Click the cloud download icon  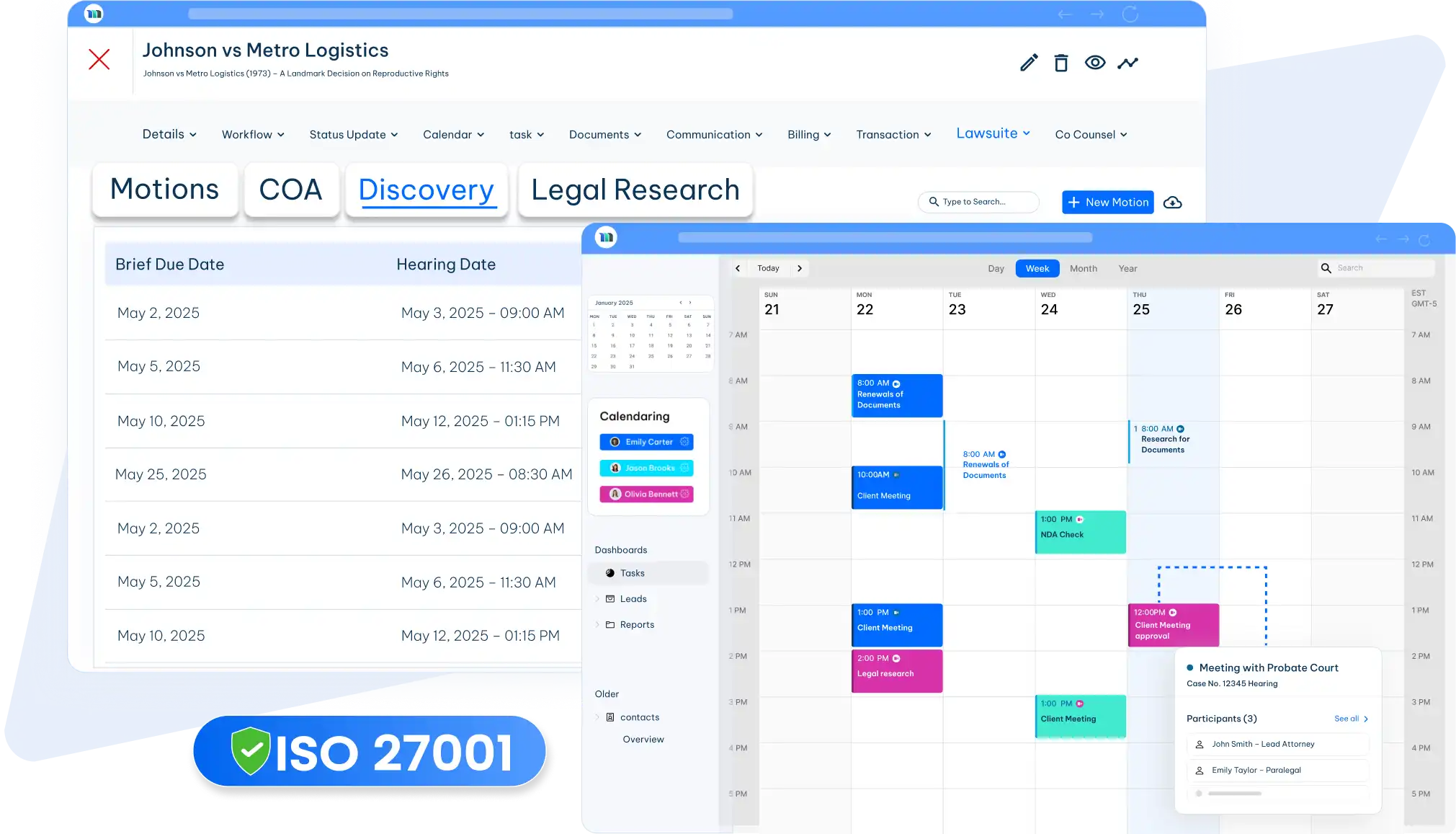pyautogui.click(x=1173, y=203)
